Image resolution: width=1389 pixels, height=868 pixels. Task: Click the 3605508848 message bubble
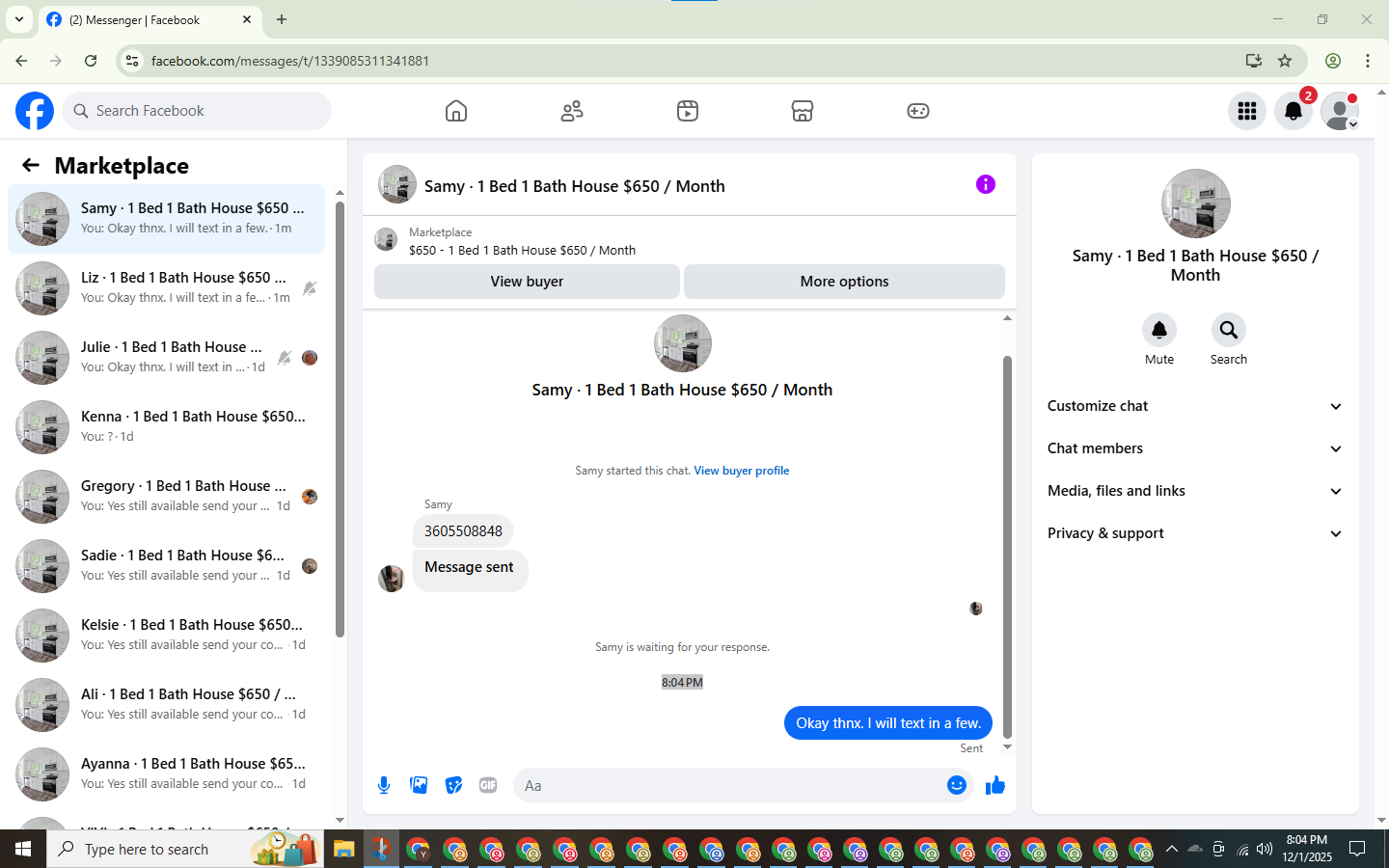463,531
